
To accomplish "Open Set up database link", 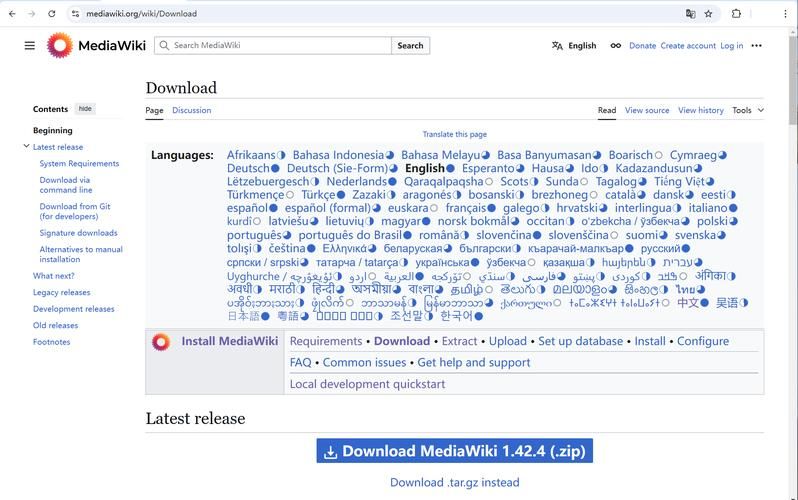I will [x=580, y=341].
